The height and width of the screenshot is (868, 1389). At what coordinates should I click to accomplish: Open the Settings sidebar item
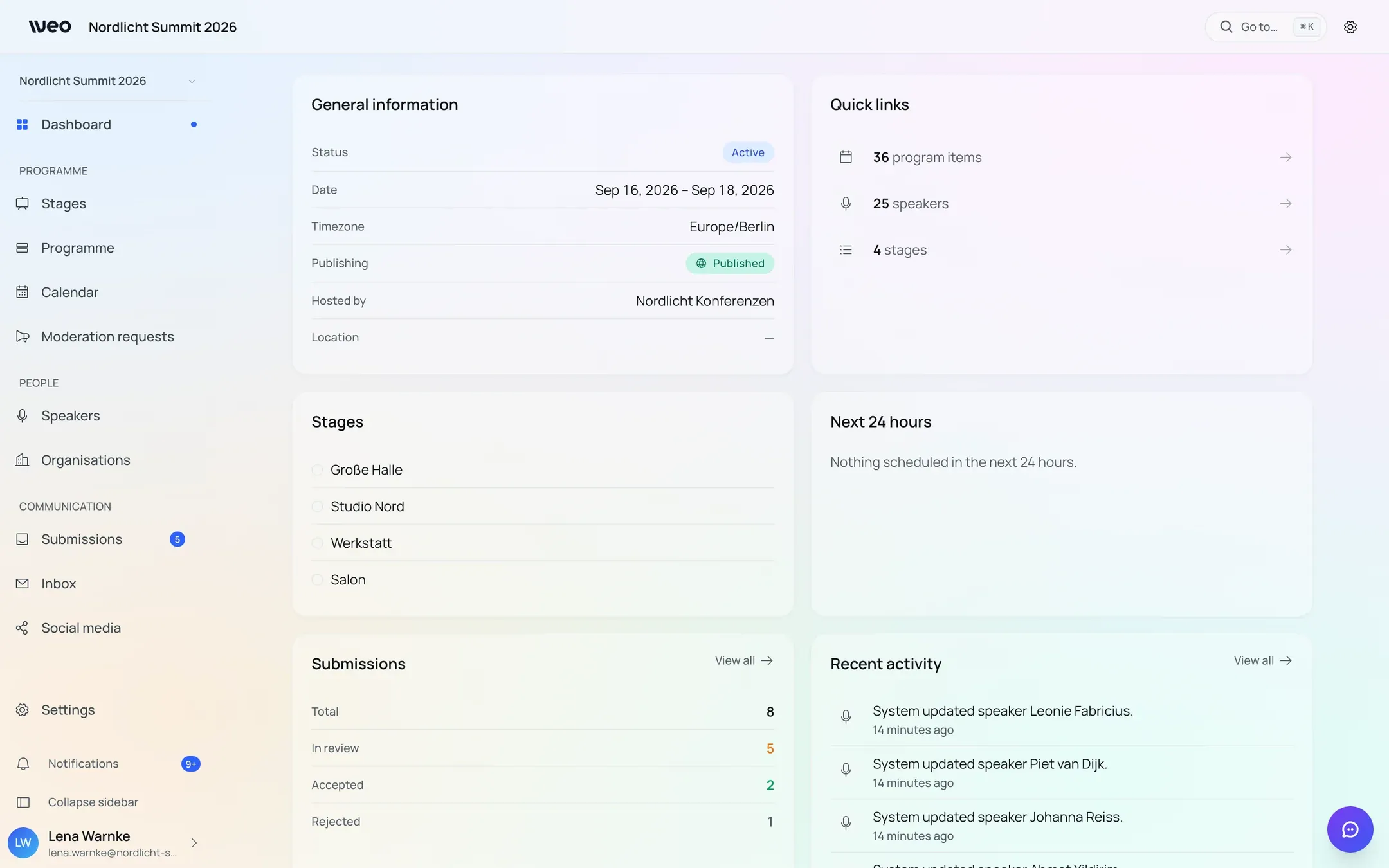tap(107, 710)
